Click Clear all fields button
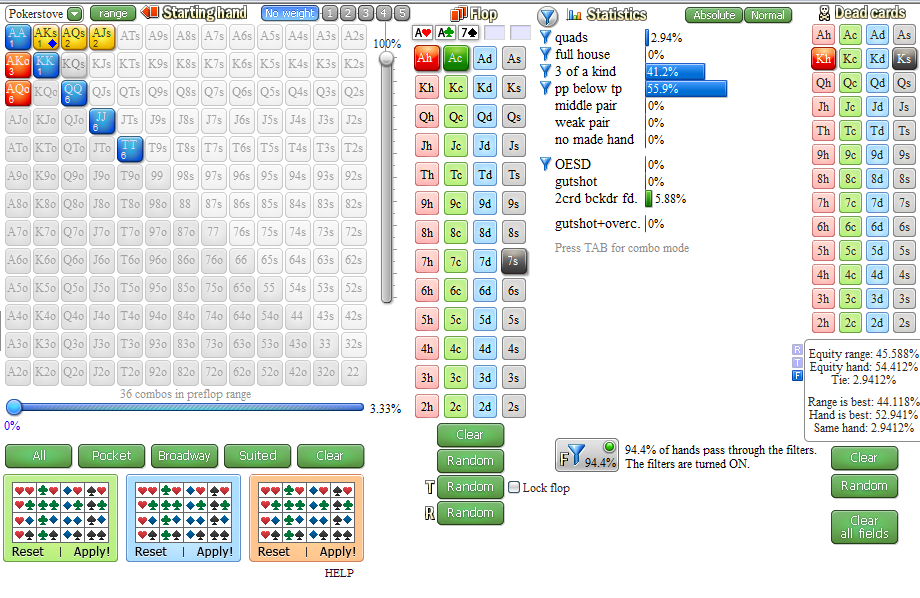The height and width of the screenshot is (598, 920). click(x=864, y=527)
